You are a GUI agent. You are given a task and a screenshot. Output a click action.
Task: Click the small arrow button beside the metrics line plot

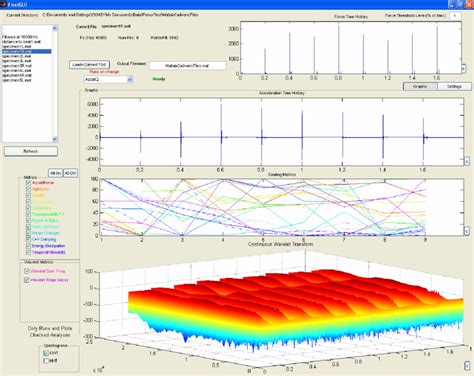click(467, 231)
